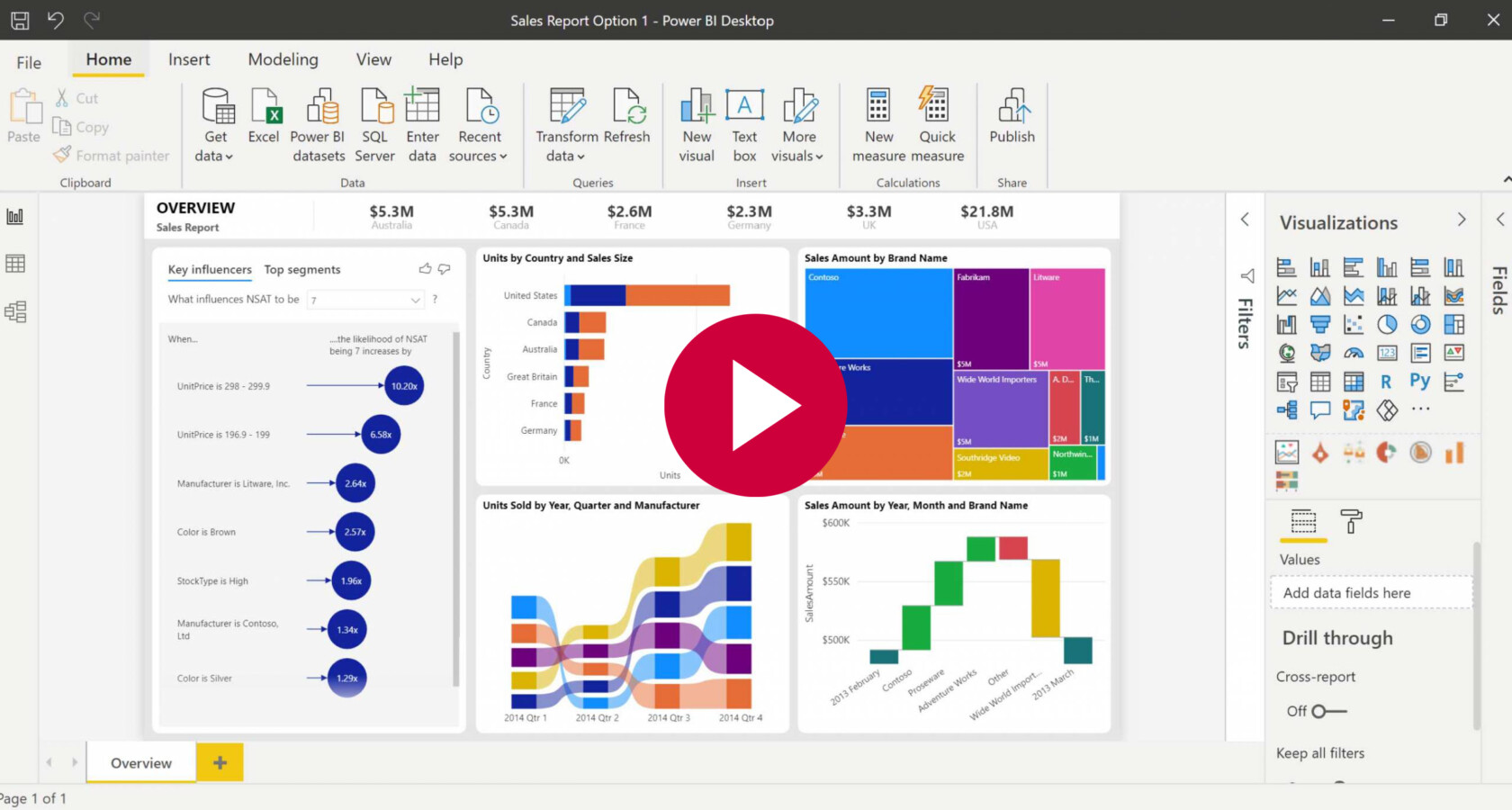This screenshot has width=1512, height=810.
Task: Open the View ribbon tab
Action: coord(373,59)
